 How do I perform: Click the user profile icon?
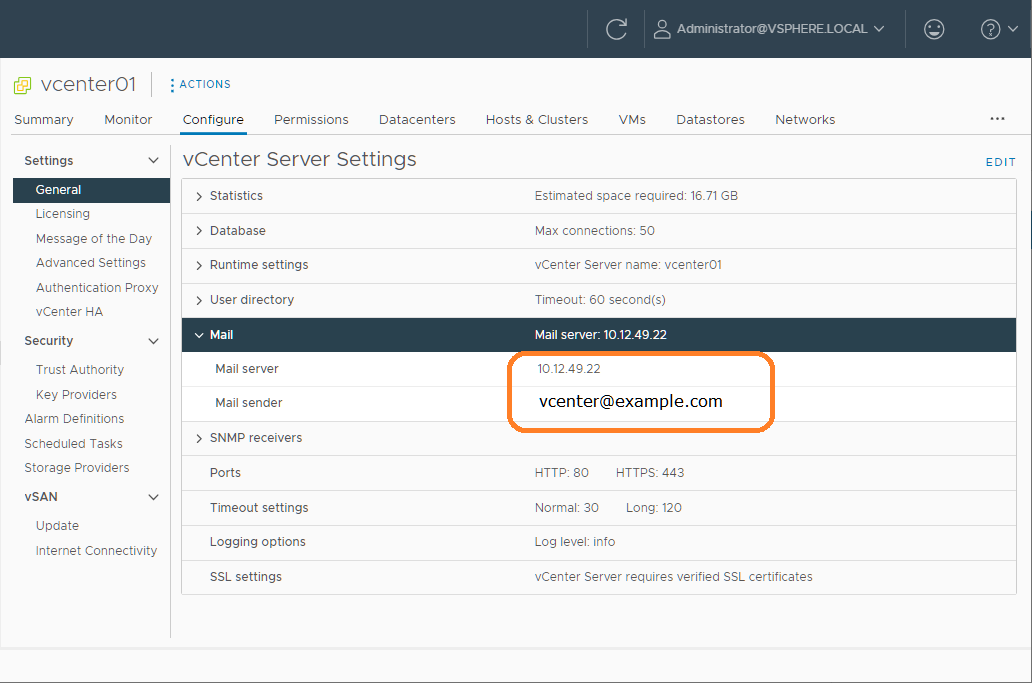(661, 29)
